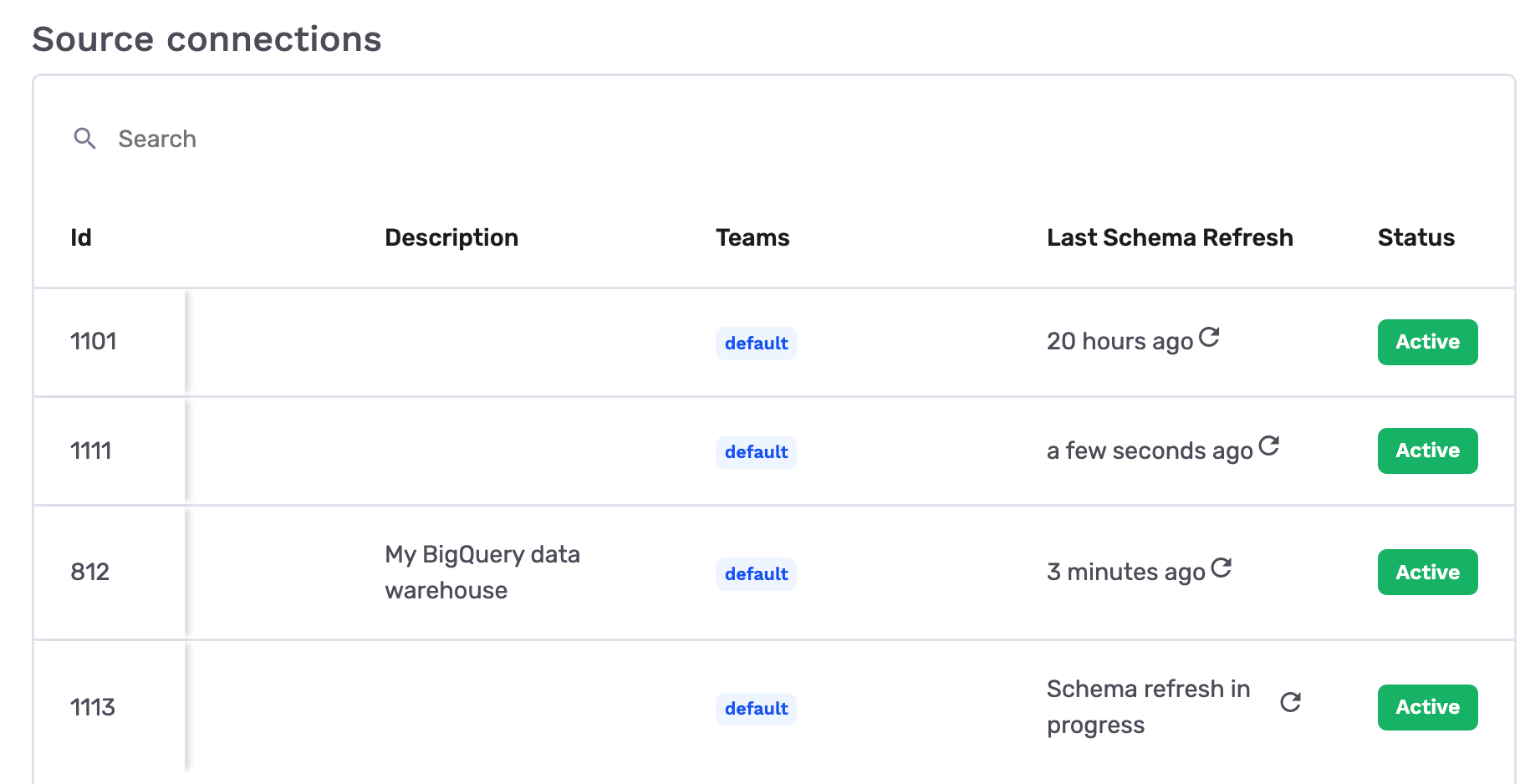Click Active status of connection 1113
This screenshot has height=784, width=1525.
1427,707
